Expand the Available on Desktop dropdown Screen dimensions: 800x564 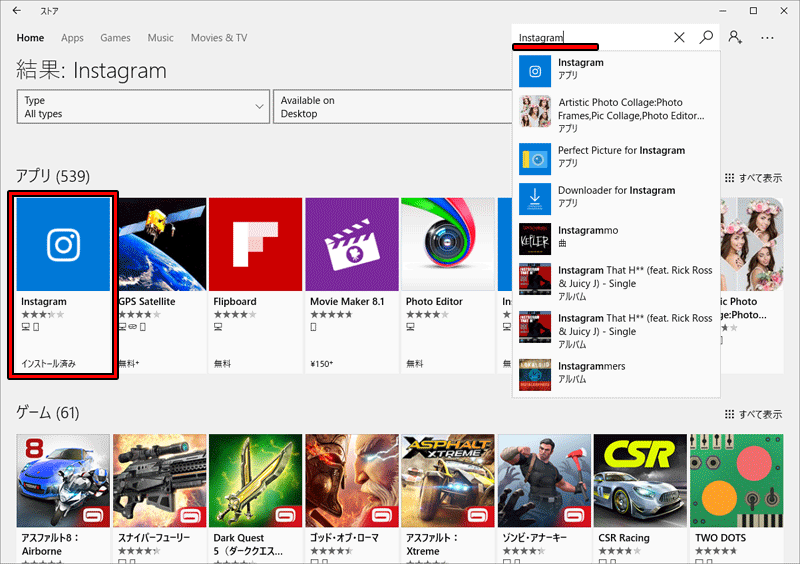(x=393, y=107)
